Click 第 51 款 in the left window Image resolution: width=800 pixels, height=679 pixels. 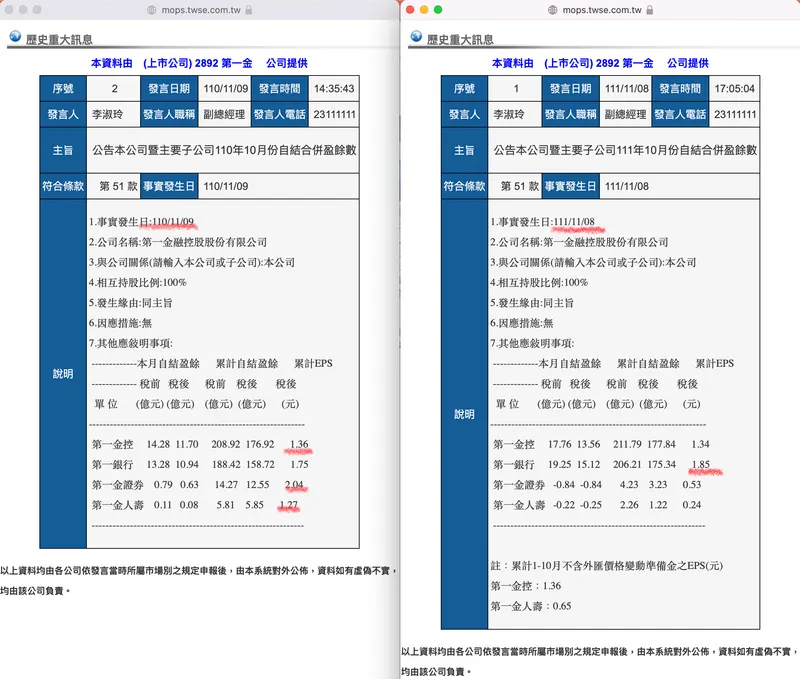coord(118,186)
